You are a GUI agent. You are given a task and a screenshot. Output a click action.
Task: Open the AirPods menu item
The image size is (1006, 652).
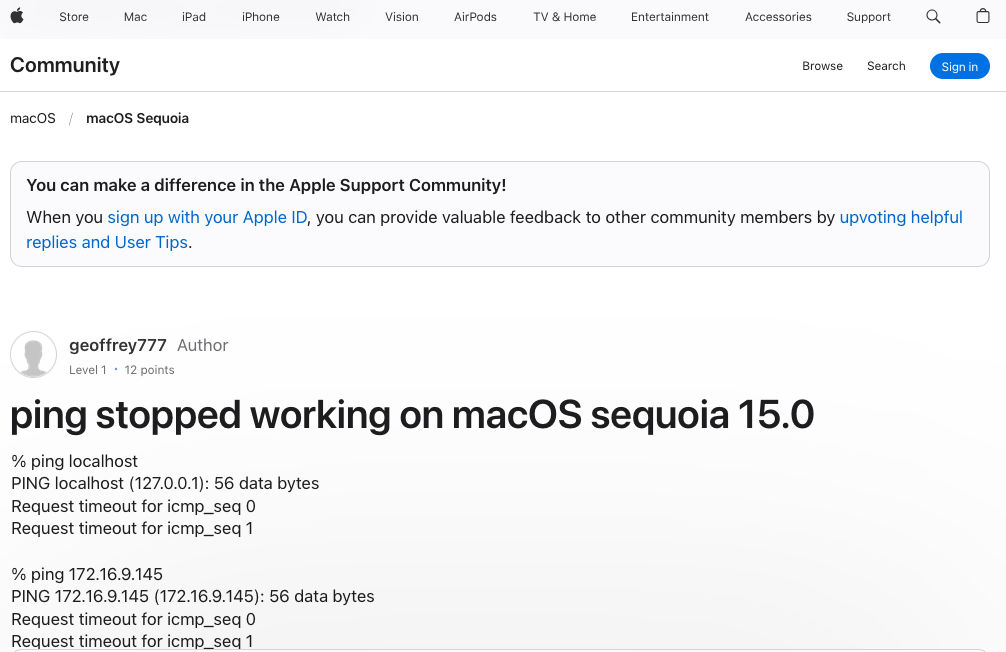(x=475, y=17)
